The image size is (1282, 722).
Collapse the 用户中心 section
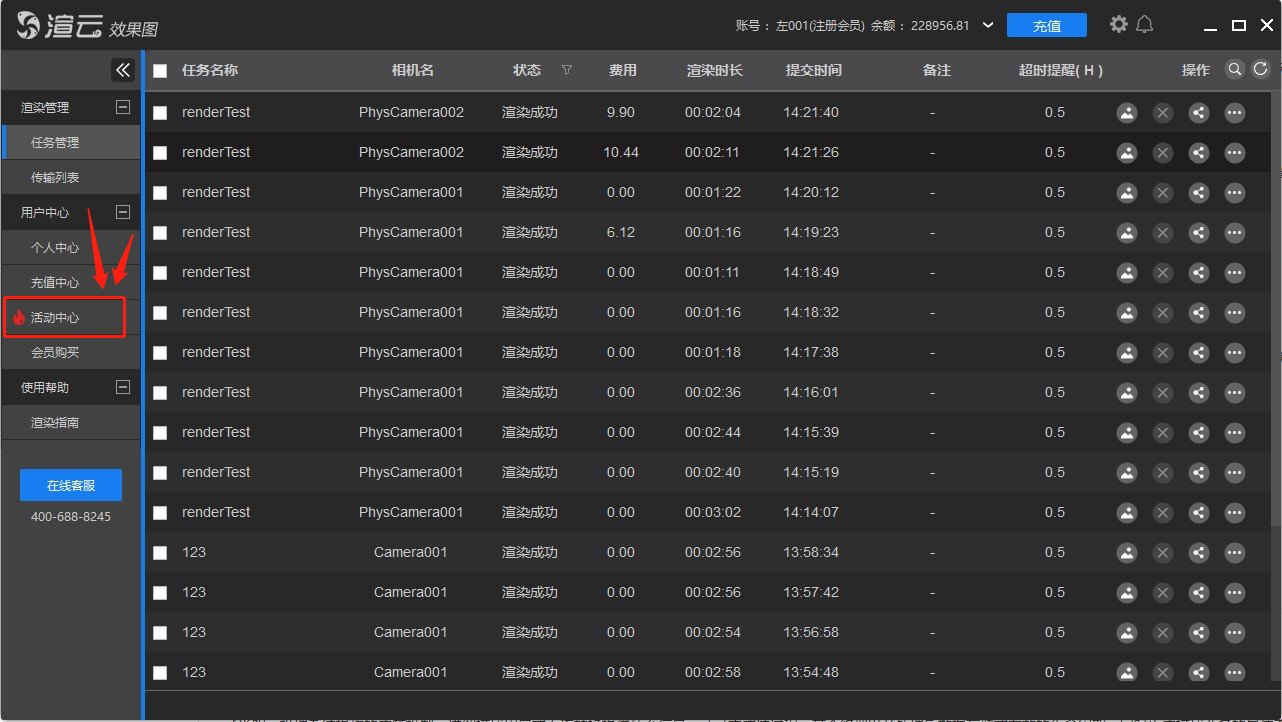123,212
